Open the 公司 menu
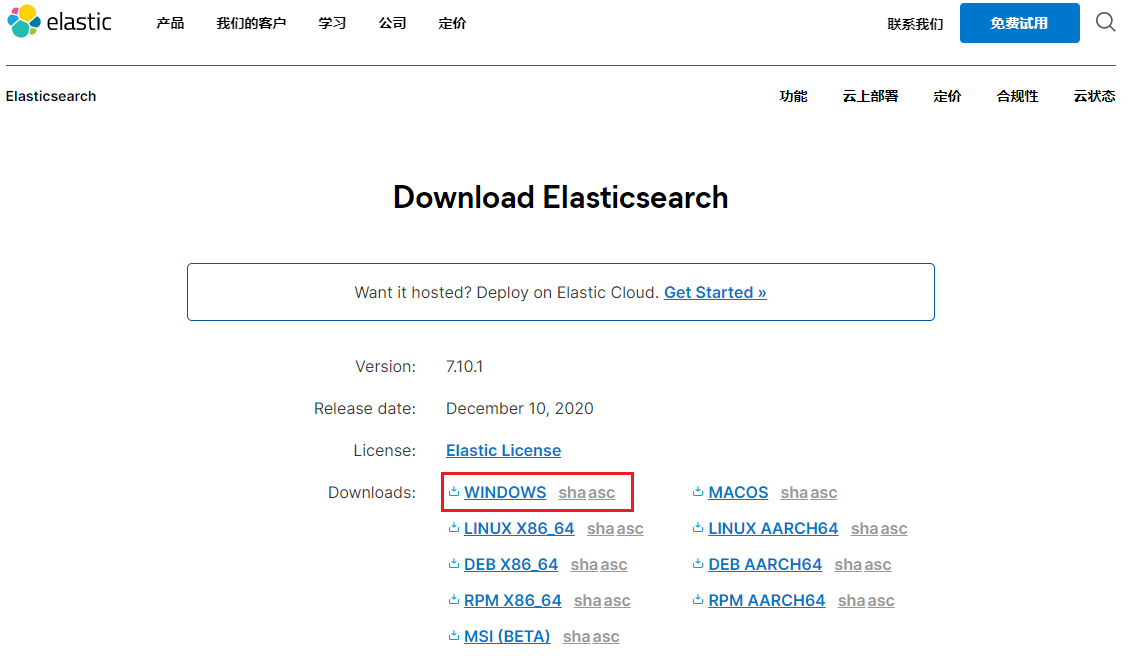 (392, 23)
